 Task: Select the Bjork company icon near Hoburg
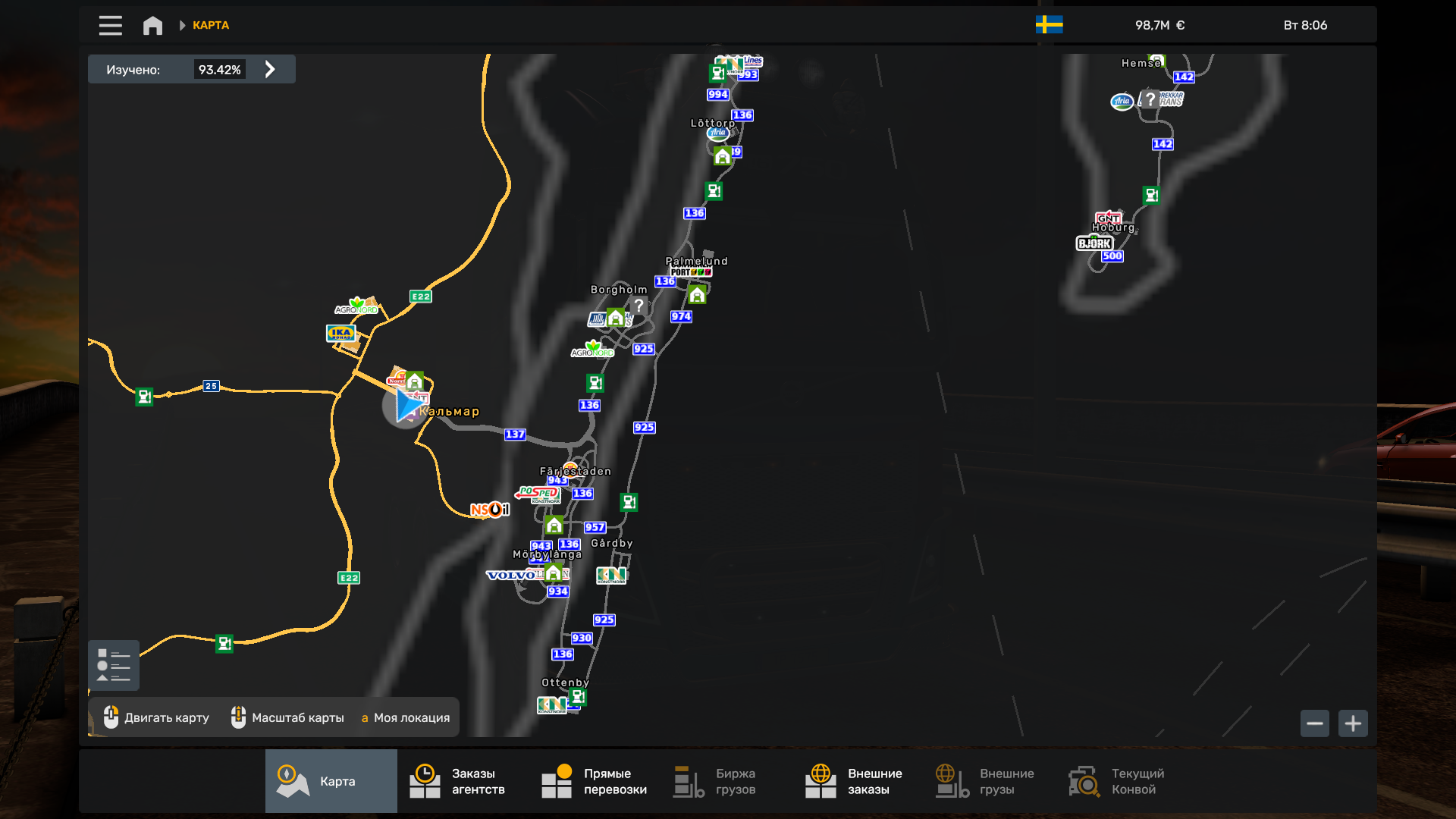1094,243
